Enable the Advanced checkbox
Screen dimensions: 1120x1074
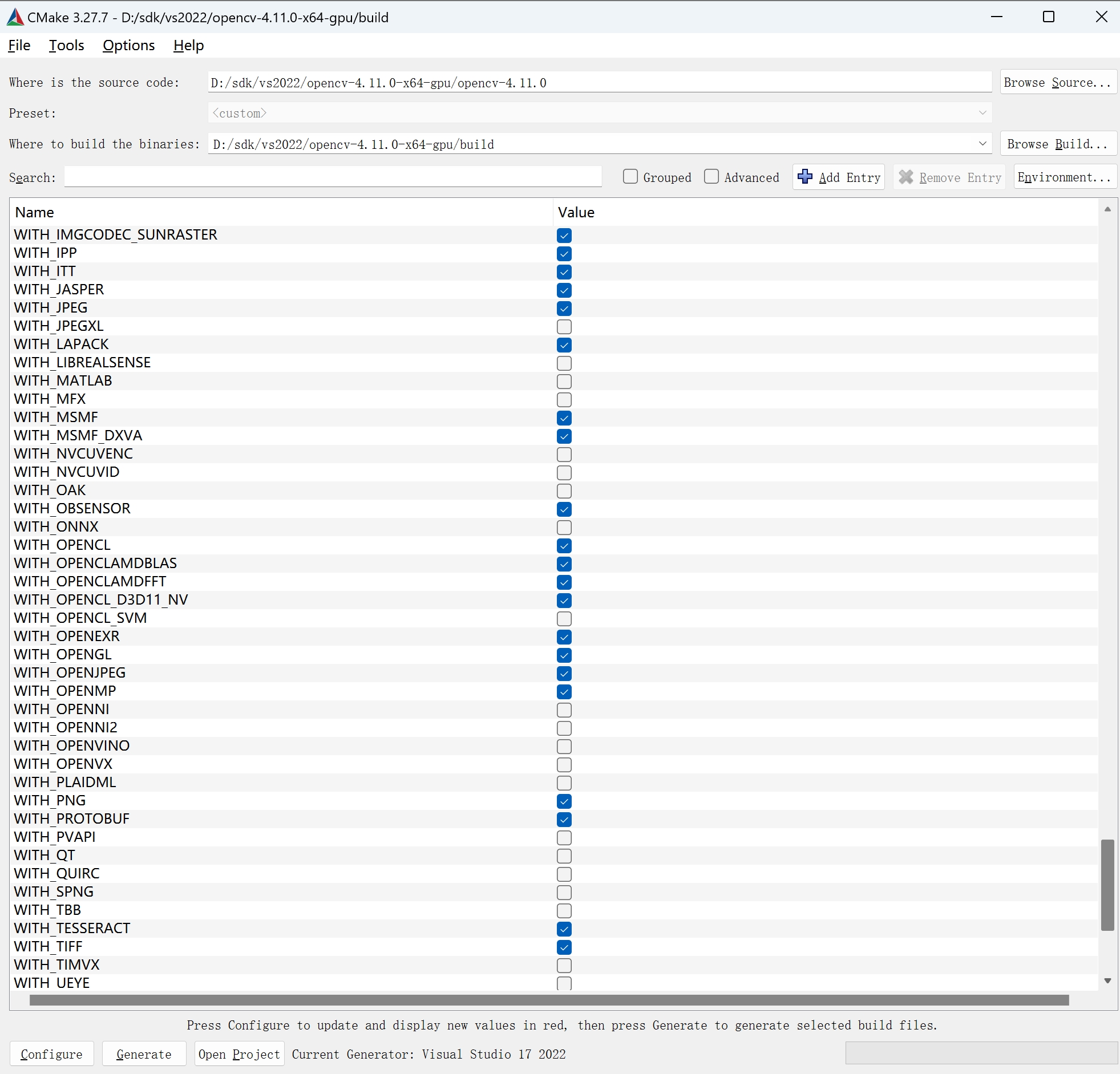click(711, 177)
